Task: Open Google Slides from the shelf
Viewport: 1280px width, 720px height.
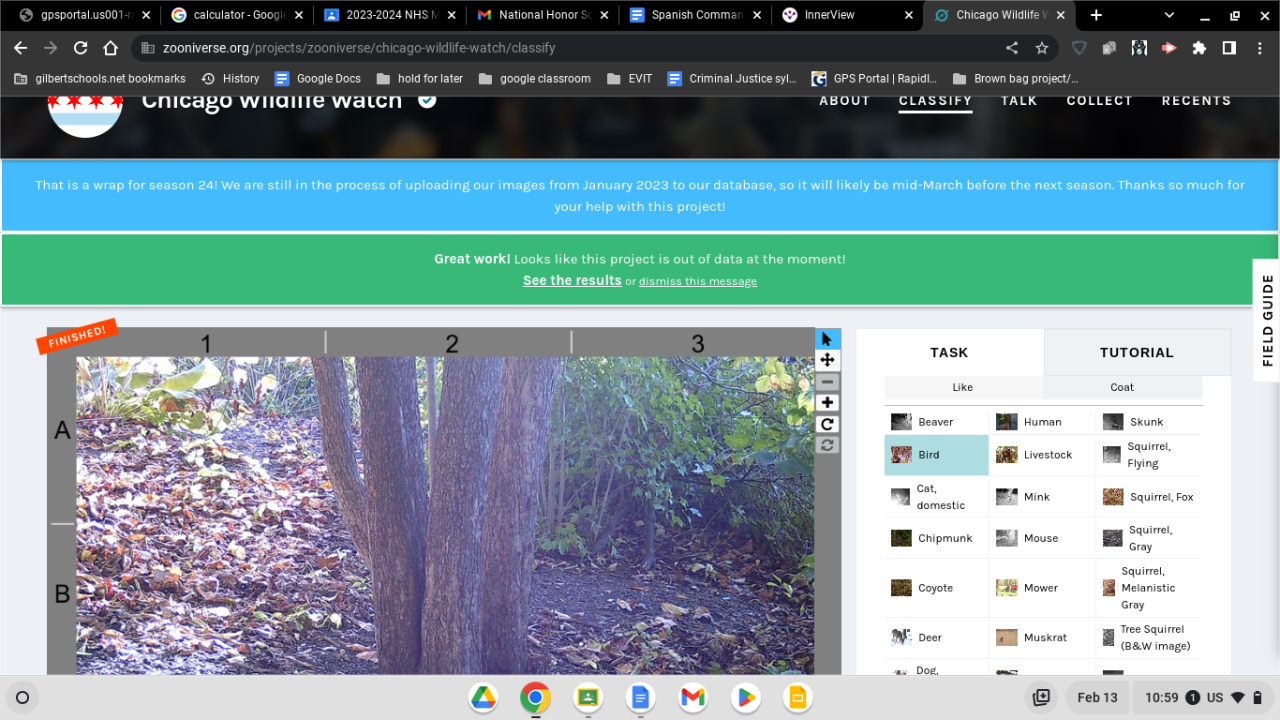Action: (x=798, y=698)
